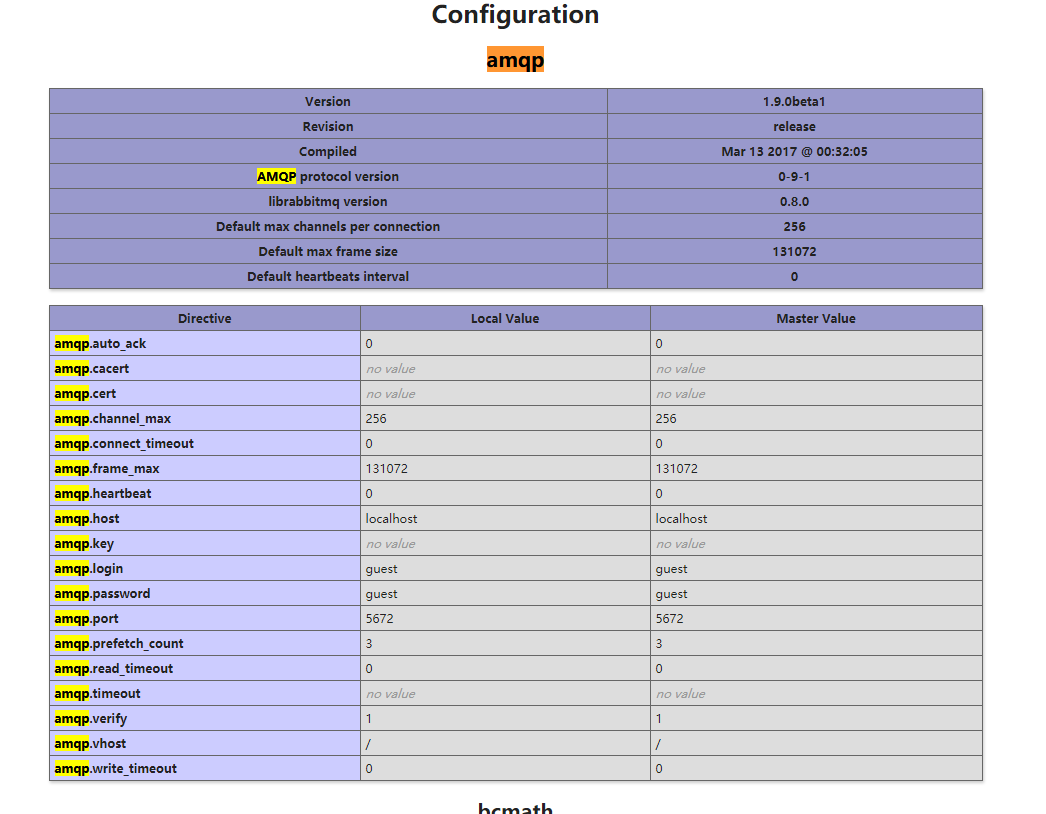Click local value 131072 of amqp.frame_max

(386, 469)
